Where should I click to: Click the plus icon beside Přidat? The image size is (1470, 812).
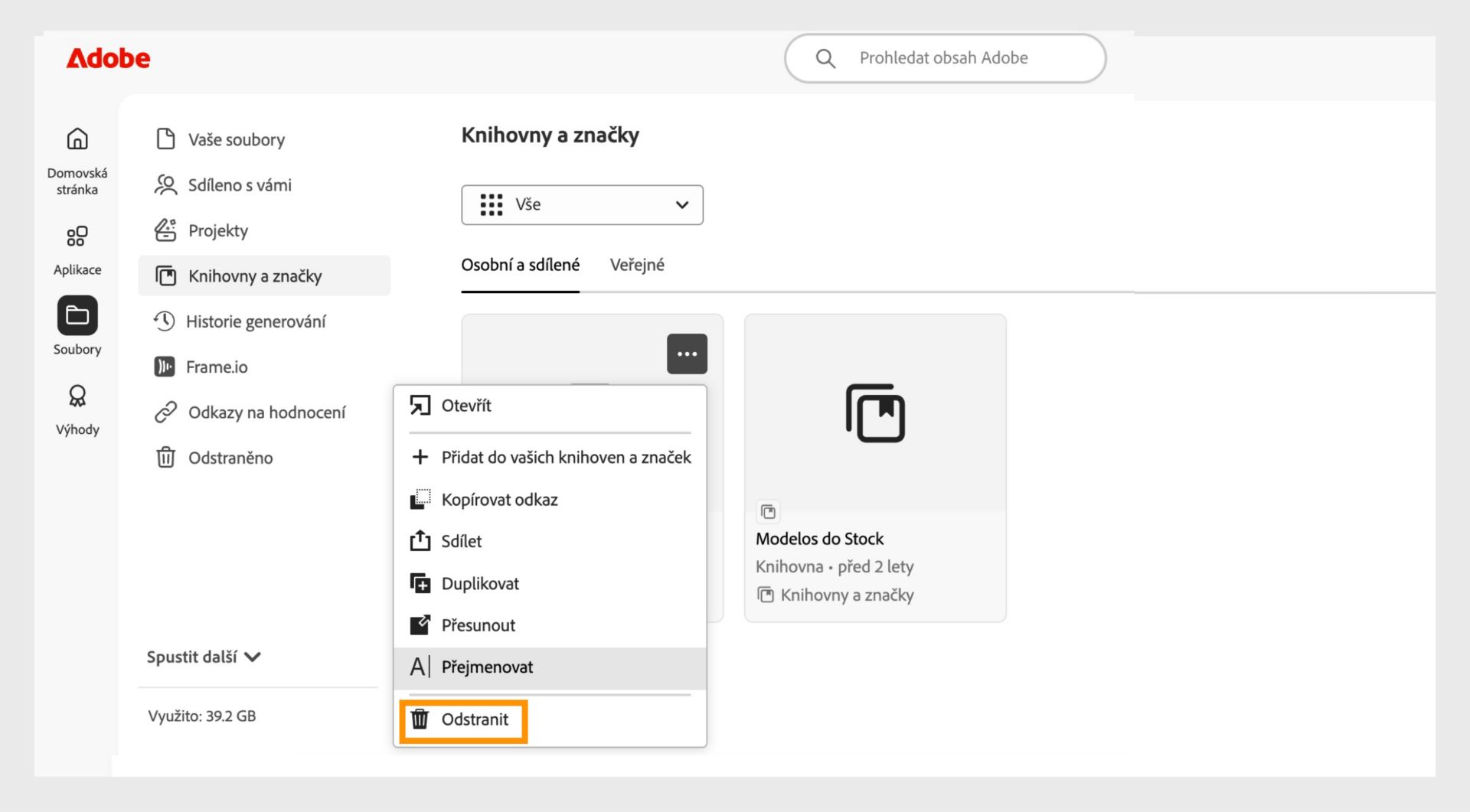420,457
